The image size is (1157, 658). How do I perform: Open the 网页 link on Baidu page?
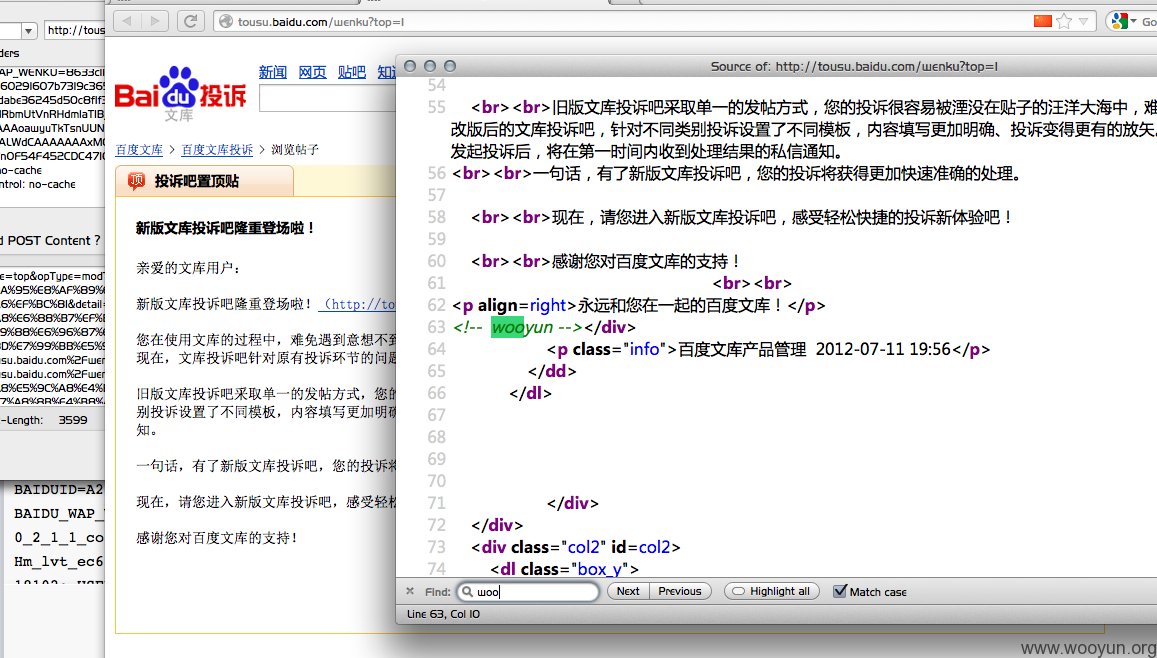coord(312,72)
